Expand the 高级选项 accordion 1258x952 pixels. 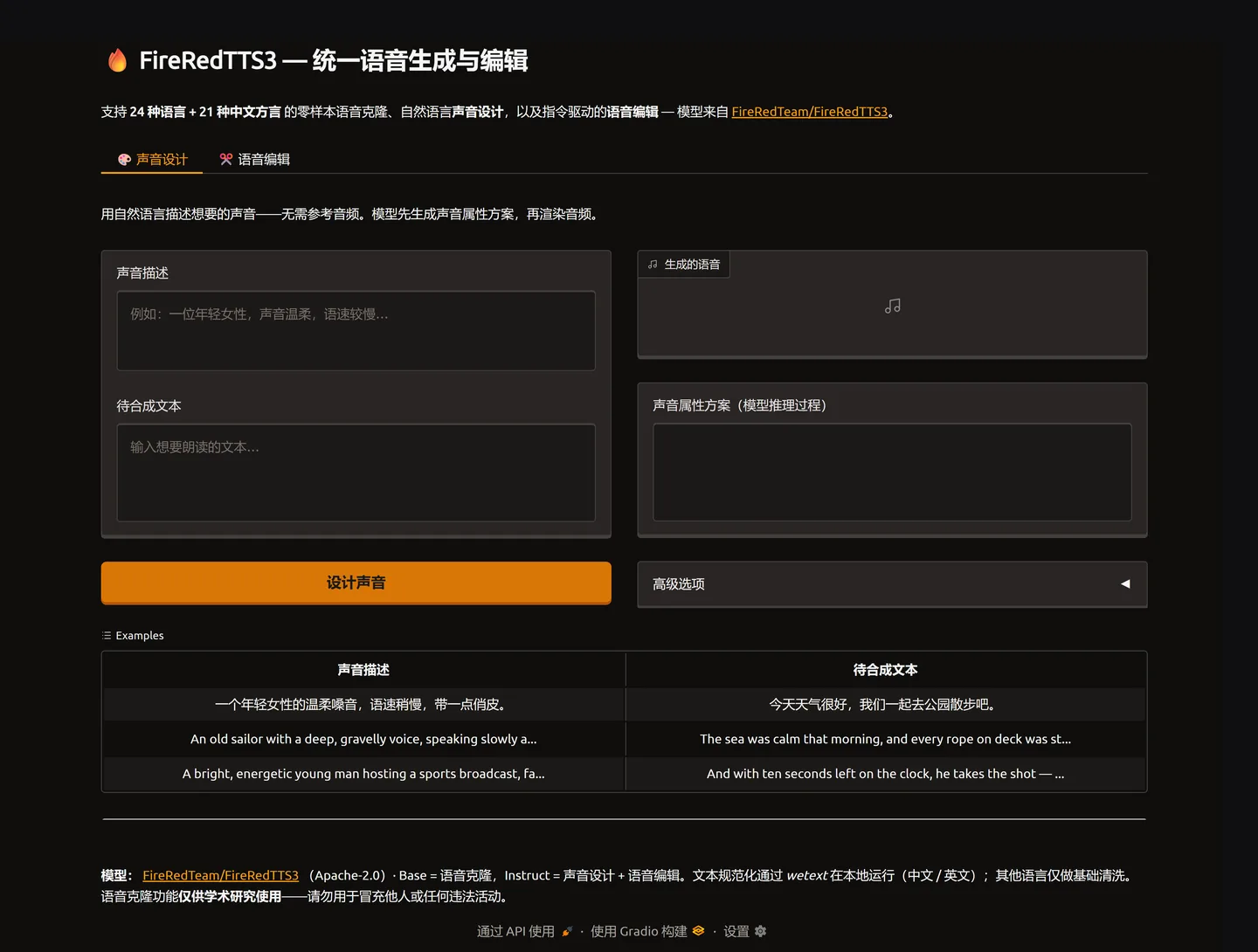coord(892,583)
